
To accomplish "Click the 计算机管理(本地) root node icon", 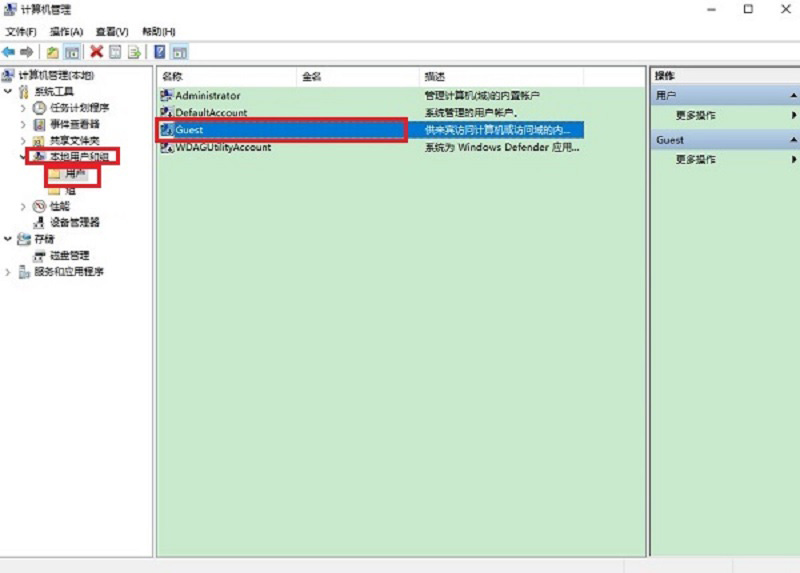I will 8,76.
